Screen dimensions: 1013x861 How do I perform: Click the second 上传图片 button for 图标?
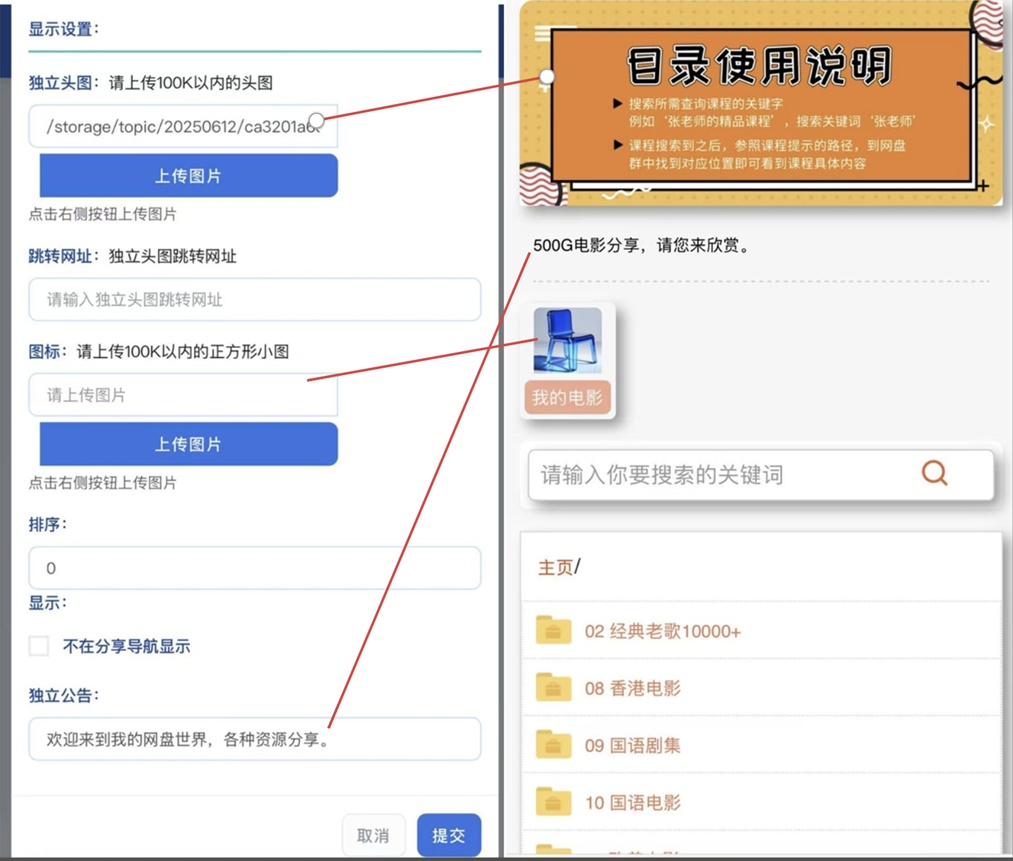coord(188,444)
